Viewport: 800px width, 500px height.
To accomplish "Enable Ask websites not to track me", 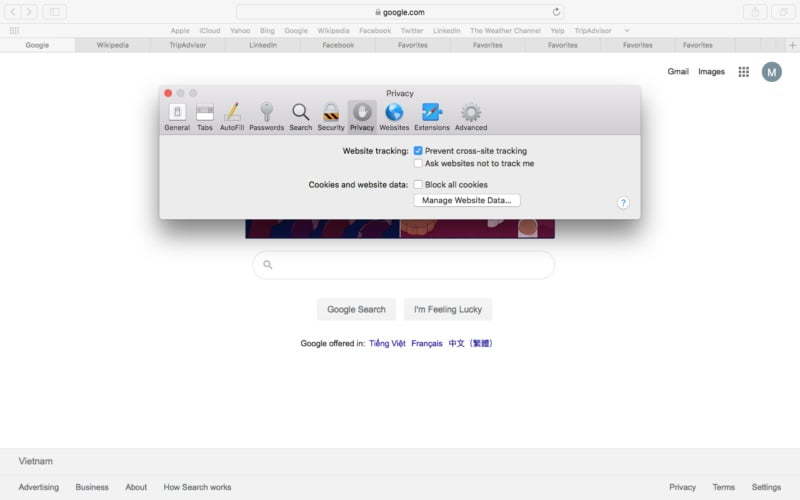I will tap(418, 163).
